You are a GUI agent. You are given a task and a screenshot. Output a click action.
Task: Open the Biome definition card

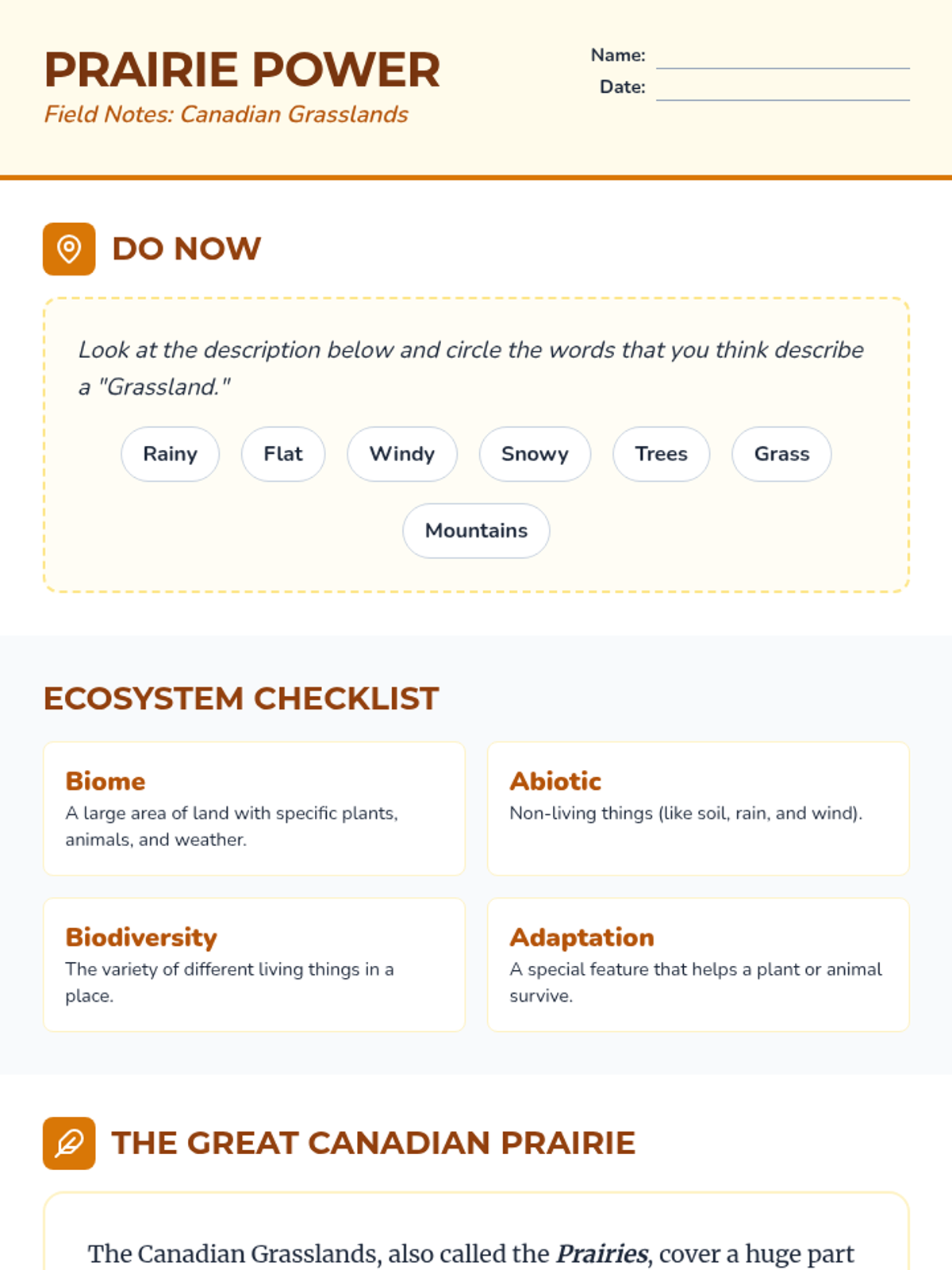(254, 809)
